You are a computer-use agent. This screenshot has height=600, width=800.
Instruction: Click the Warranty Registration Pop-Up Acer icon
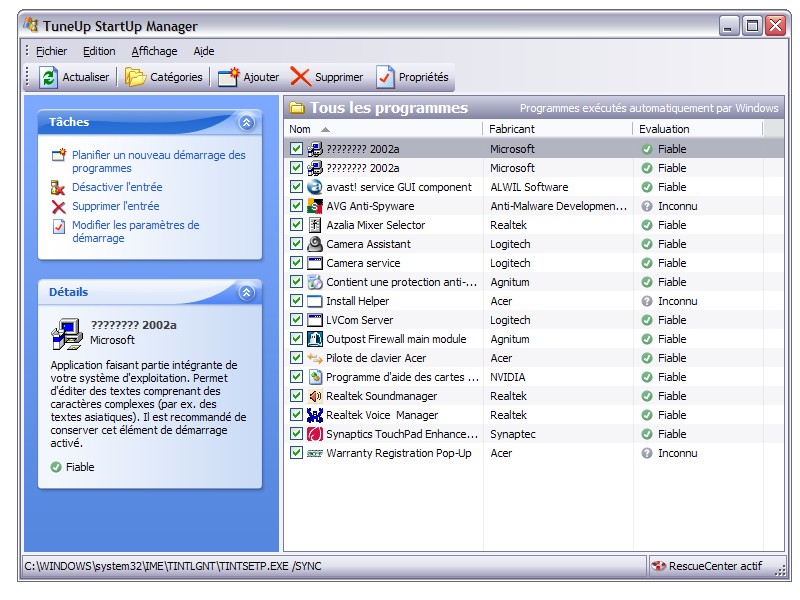(x=315, y=453)
